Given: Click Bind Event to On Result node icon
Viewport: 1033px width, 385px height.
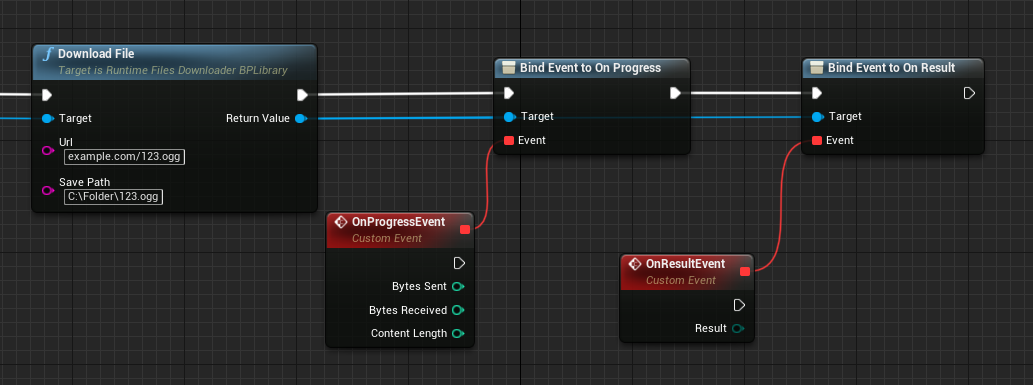Looking at the screenshot, I should pyautogui.click(x=817, y=67).
